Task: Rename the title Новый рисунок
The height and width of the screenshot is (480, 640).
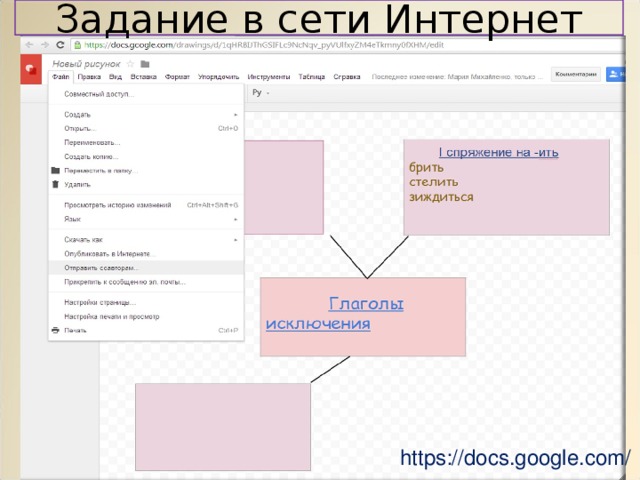Action: 86,64
